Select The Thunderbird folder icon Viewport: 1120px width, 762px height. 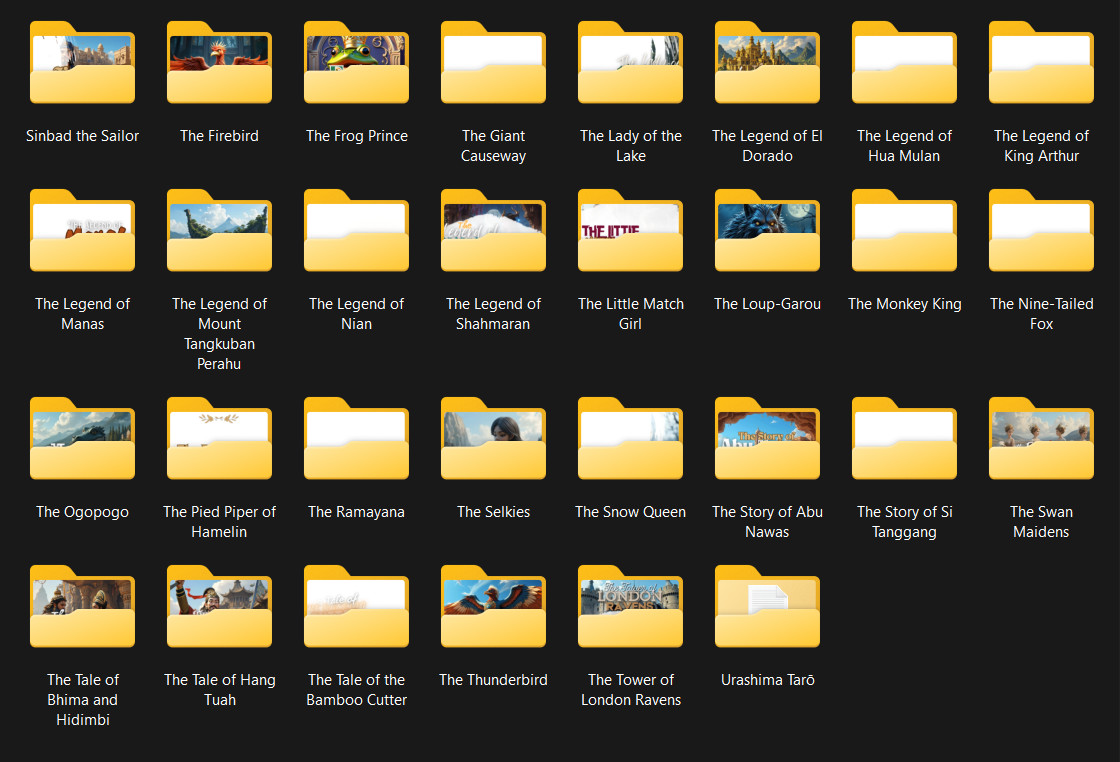pos(494,606)
